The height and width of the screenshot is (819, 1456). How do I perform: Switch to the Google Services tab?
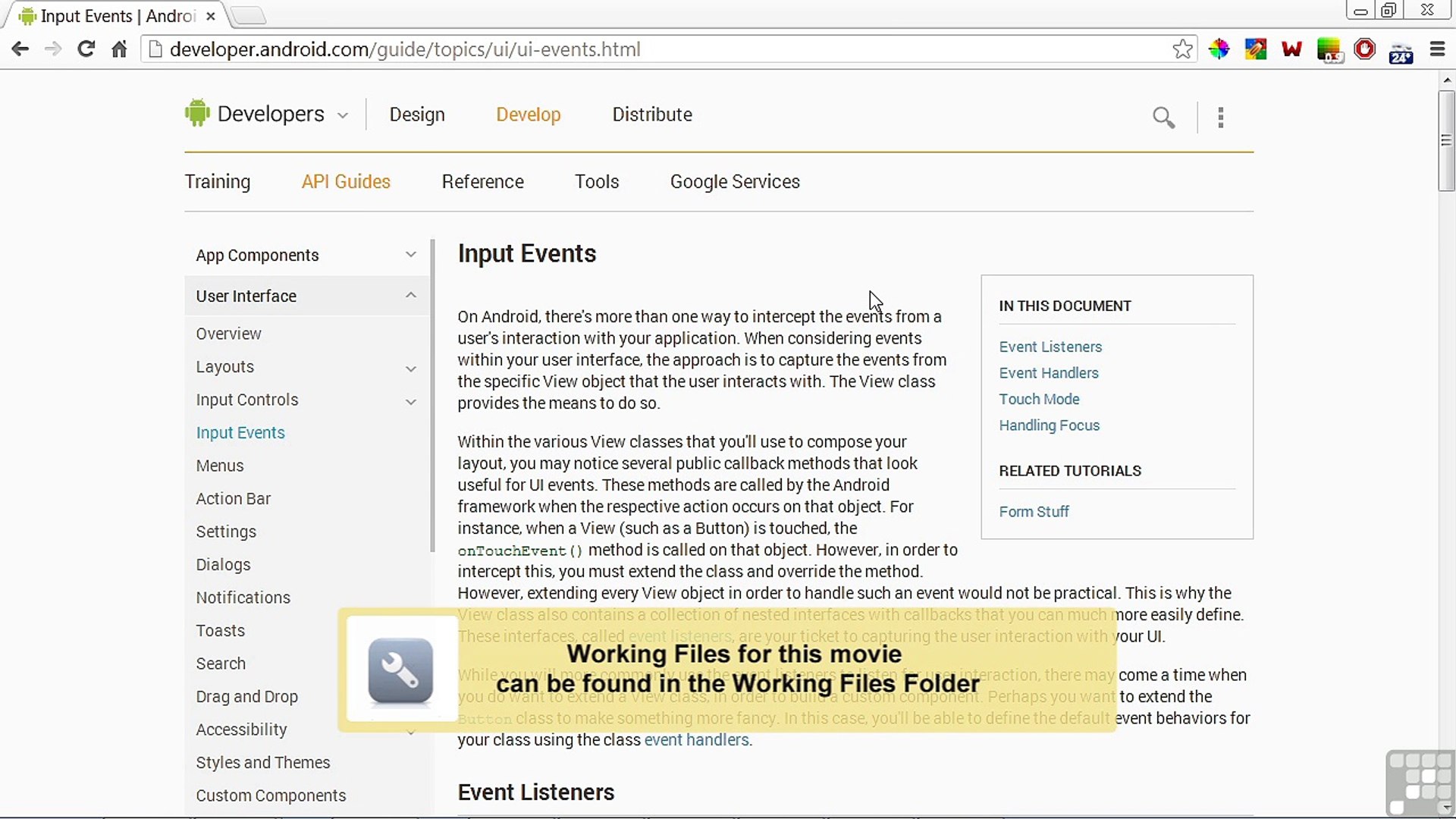point(735,182)
